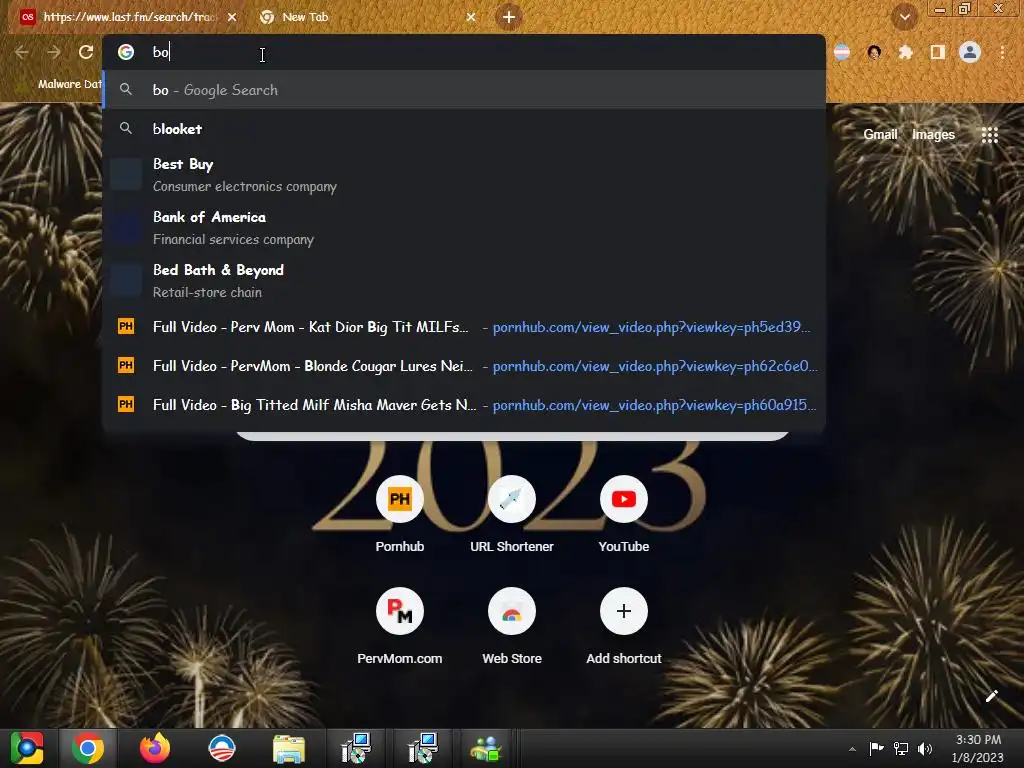Open the YouTube shortcut tile
Screen dimensions: 1024x768
[624, 515]
